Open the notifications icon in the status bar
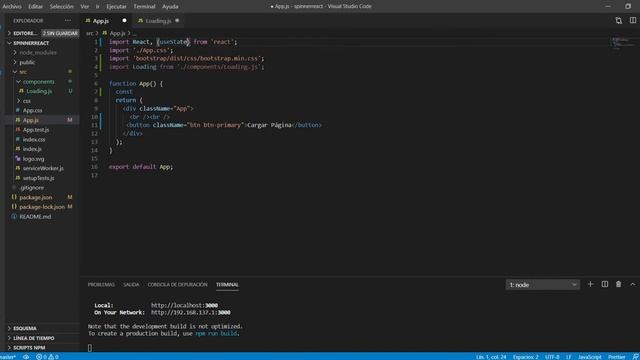The height and width of the screenshot is (360, 640). pos(636,357)
